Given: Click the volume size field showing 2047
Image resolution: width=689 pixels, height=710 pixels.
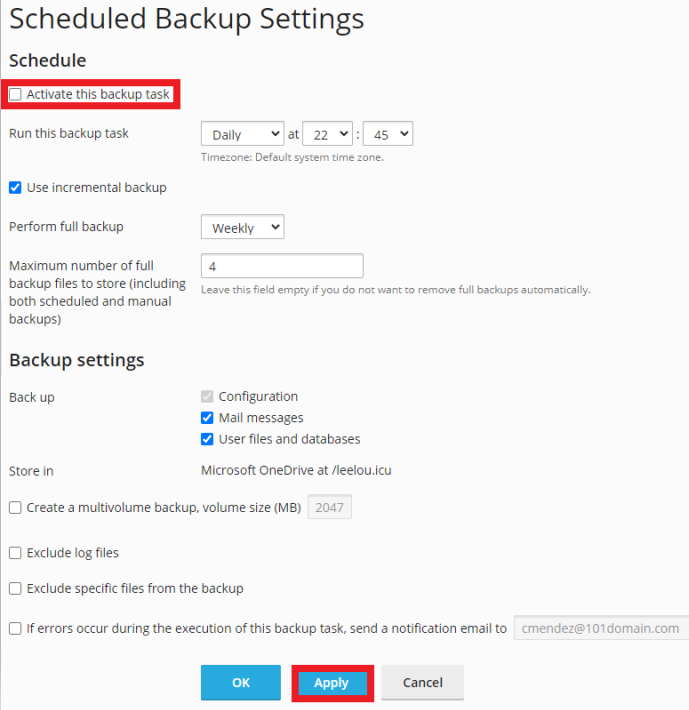Looking at the screenshot, I should coord(329,508).
